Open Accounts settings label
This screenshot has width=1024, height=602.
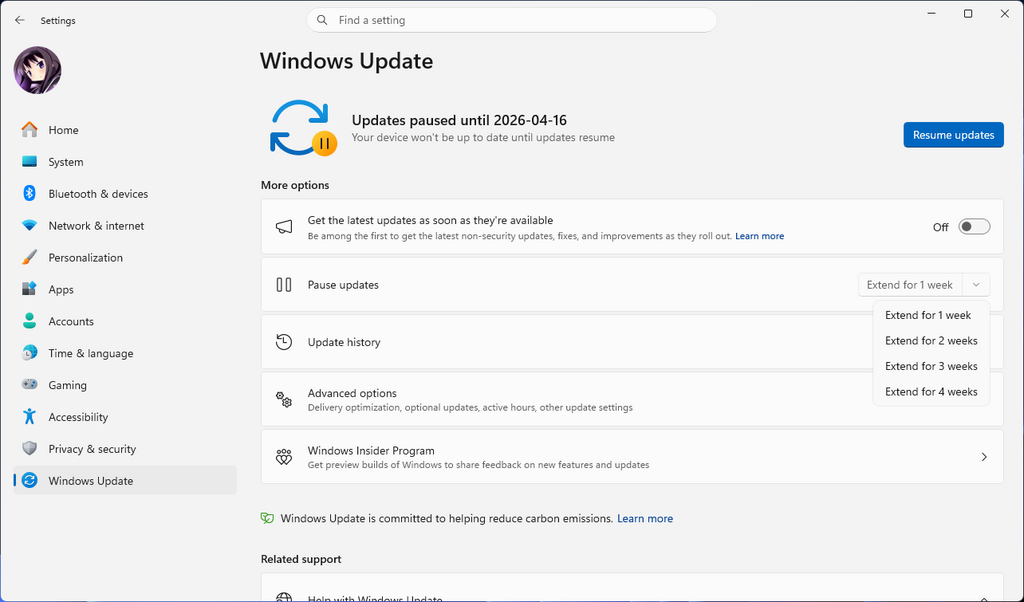pos(71,321)
